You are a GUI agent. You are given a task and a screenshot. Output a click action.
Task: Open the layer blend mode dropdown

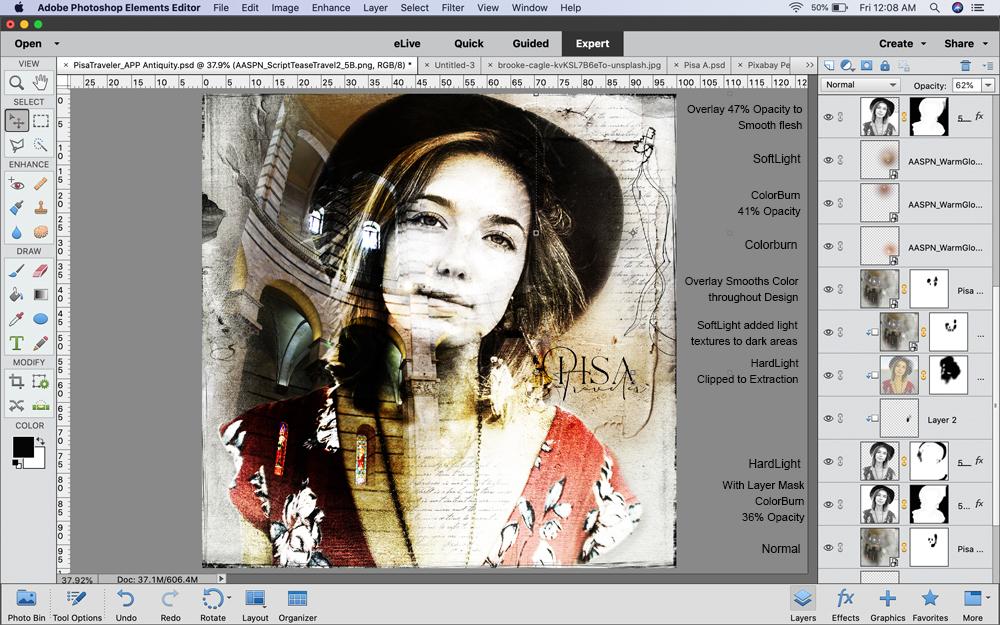(860, 85)
